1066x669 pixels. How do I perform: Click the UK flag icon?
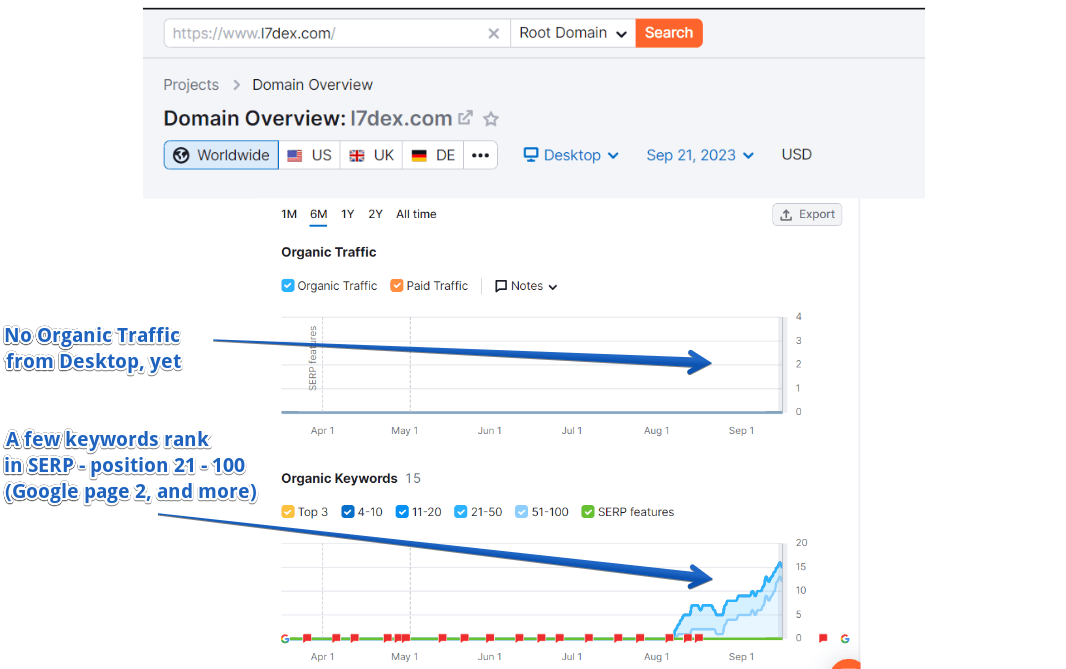356,156
